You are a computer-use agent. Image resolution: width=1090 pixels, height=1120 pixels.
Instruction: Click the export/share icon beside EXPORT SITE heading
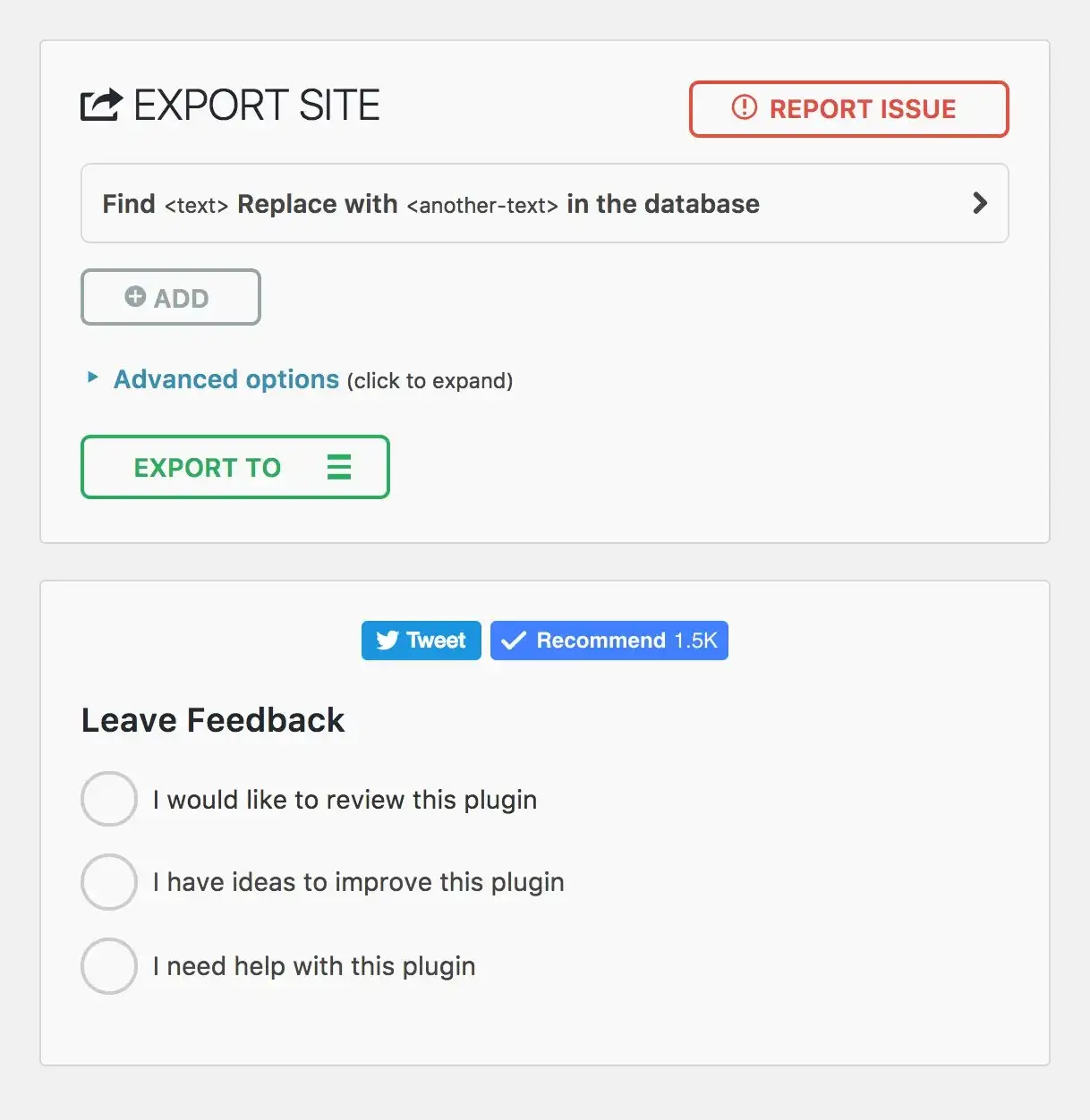tap(100, 105)
